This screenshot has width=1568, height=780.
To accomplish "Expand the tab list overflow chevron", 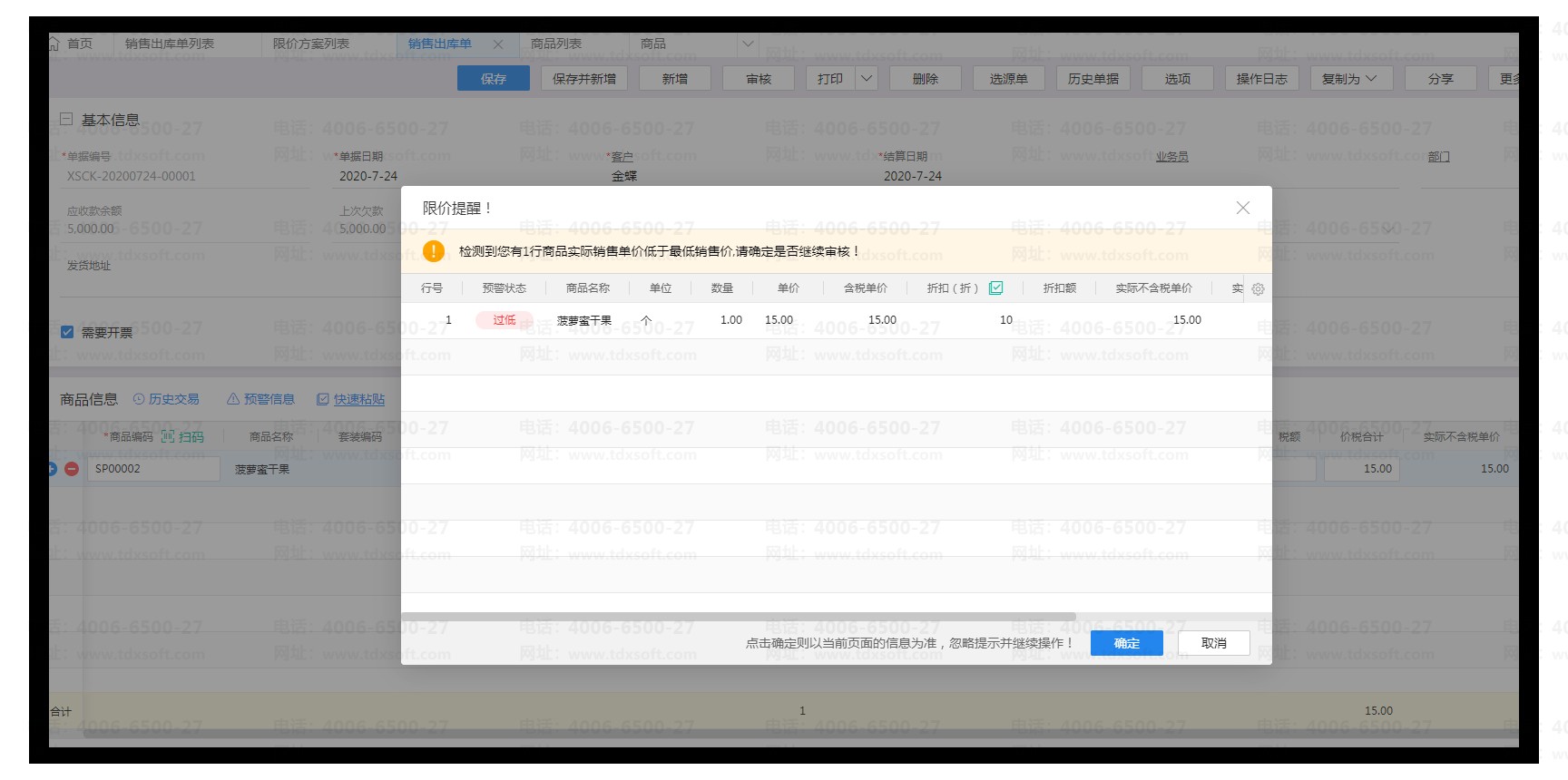I will coord(747,44).
